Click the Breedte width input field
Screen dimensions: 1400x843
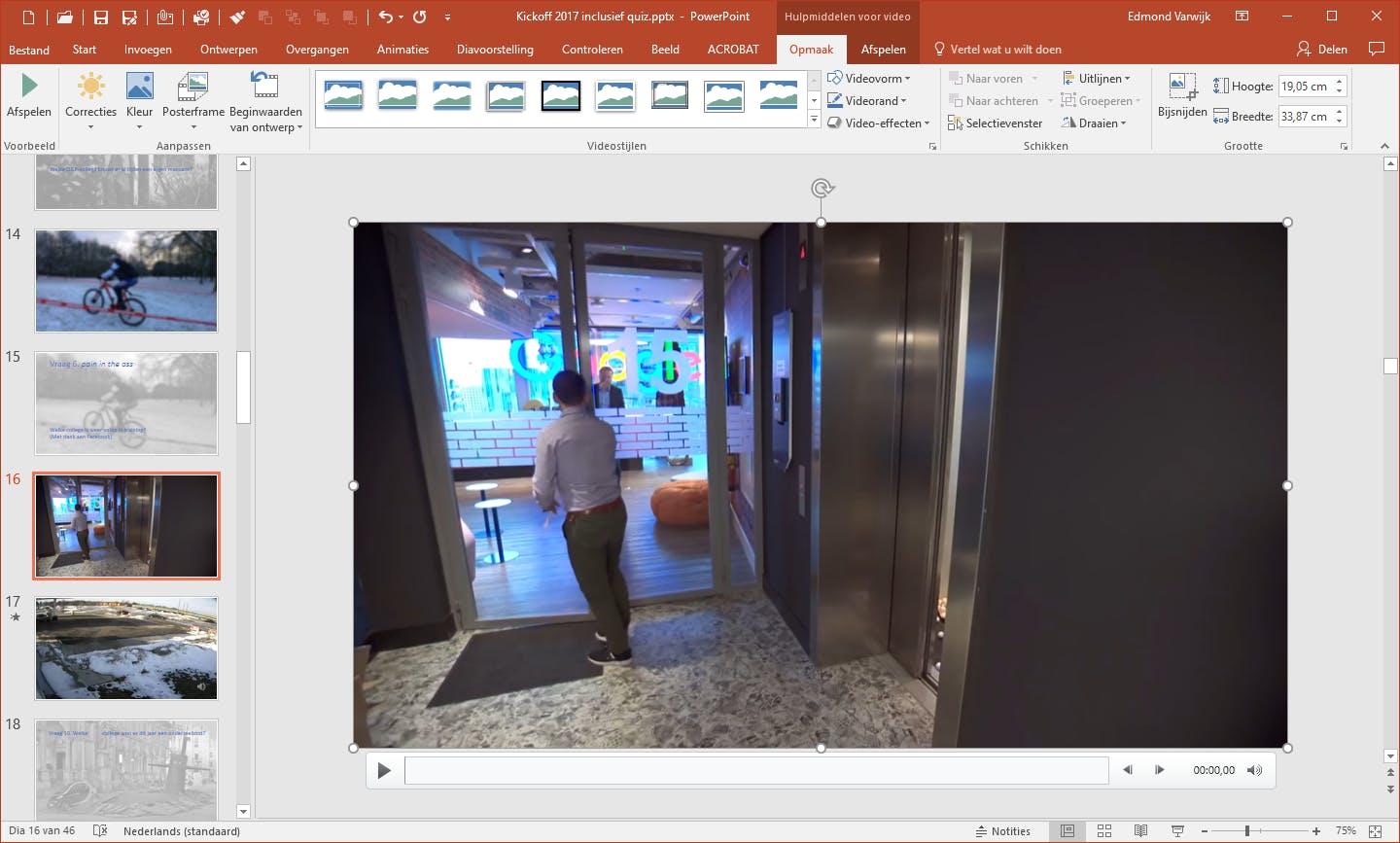click(x=1306, y=117)
